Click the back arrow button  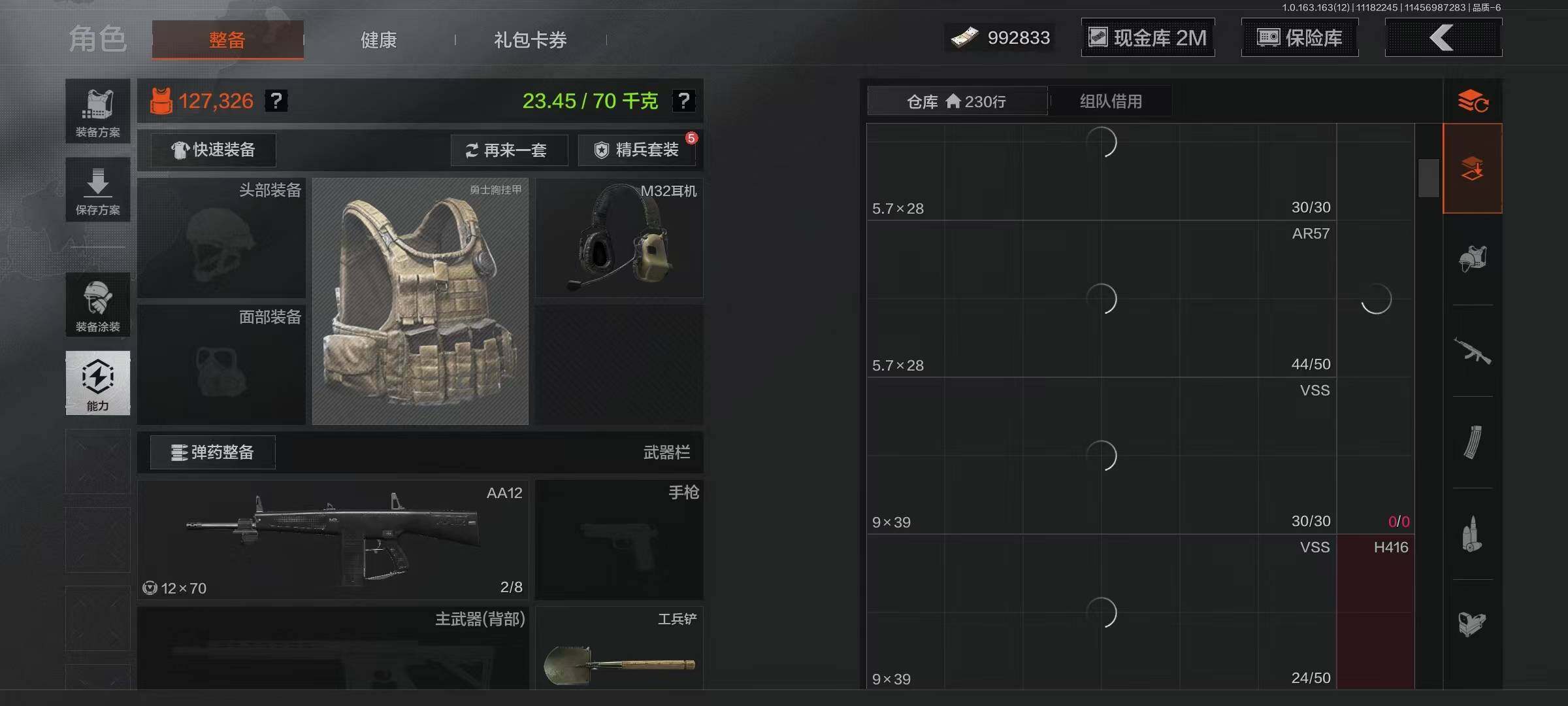[x=1443, y=38]
